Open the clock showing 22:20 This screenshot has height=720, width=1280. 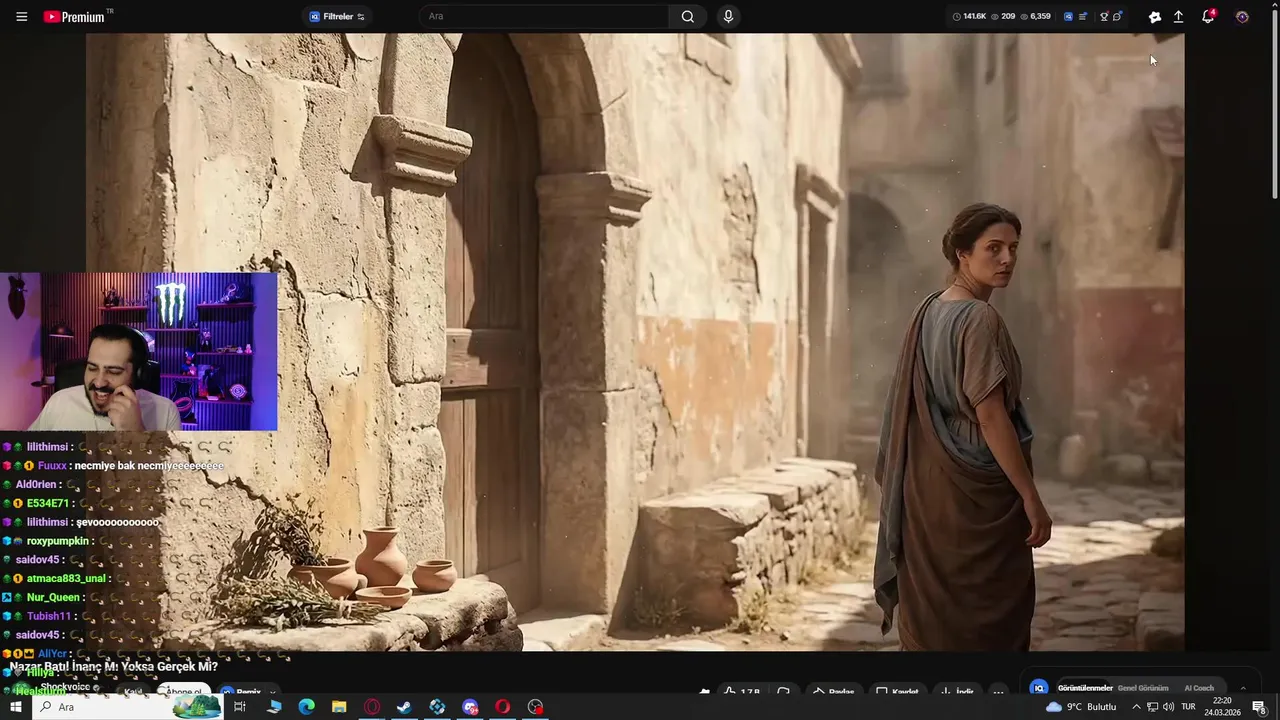(1221, 707)
